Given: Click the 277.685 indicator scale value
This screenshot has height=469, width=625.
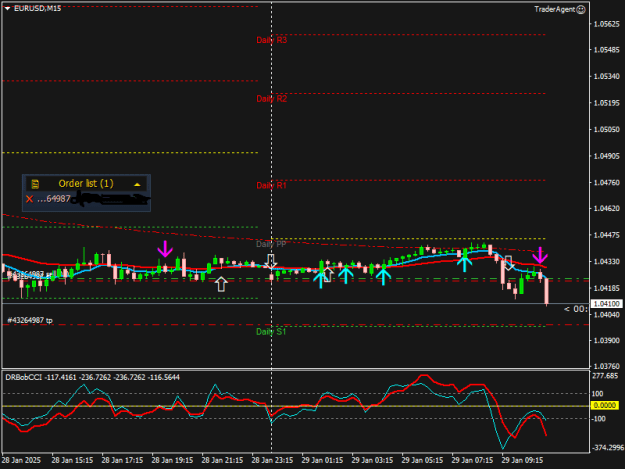Looking at the screenshot, I should click(x=605, y=376).
